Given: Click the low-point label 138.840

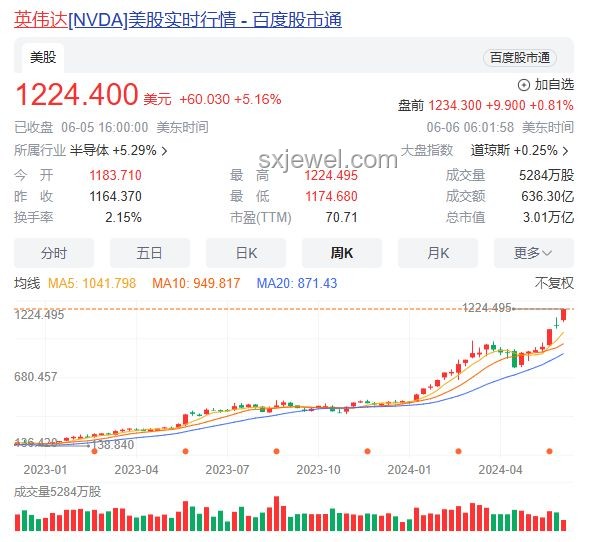Looking at the screenshot, I should 113,445.
